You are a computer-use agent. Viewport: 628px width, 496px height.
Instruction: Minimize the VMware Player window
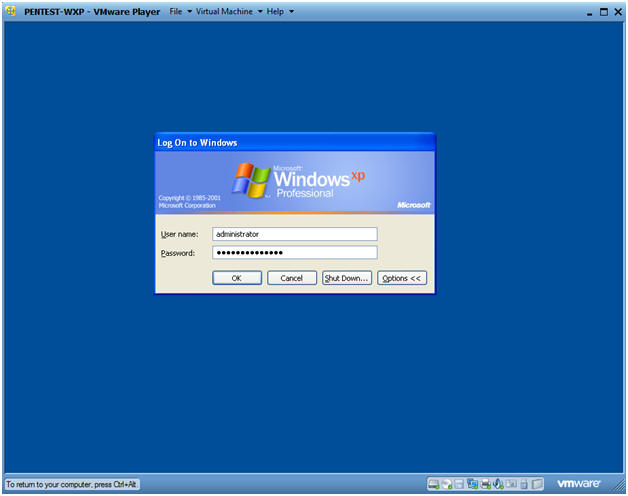(x=589, y=12)
